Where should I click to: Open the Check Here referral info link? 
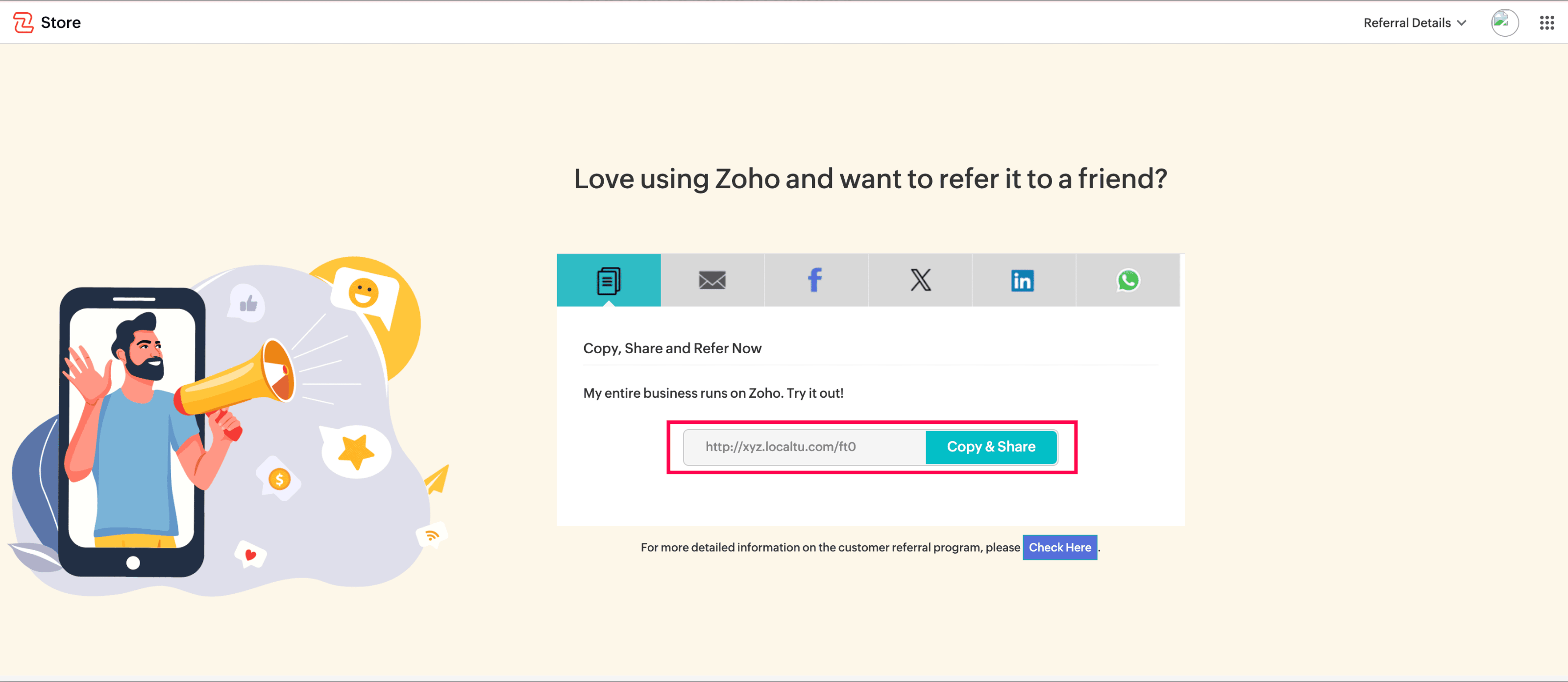coord(1059,548)
